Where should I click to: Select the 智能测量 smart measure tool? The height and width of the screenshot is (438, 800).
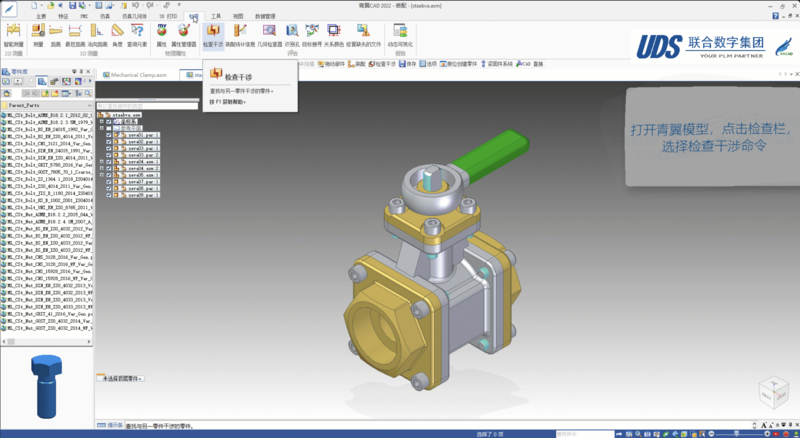(13, 35)
